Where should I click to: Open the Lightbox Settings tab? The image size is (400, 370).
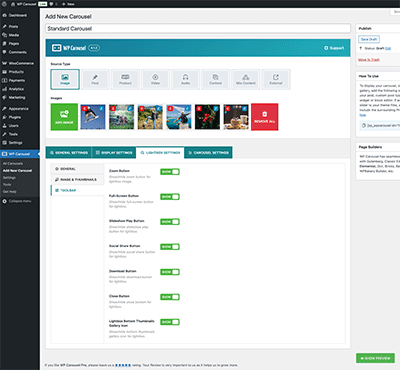point(160,153)
